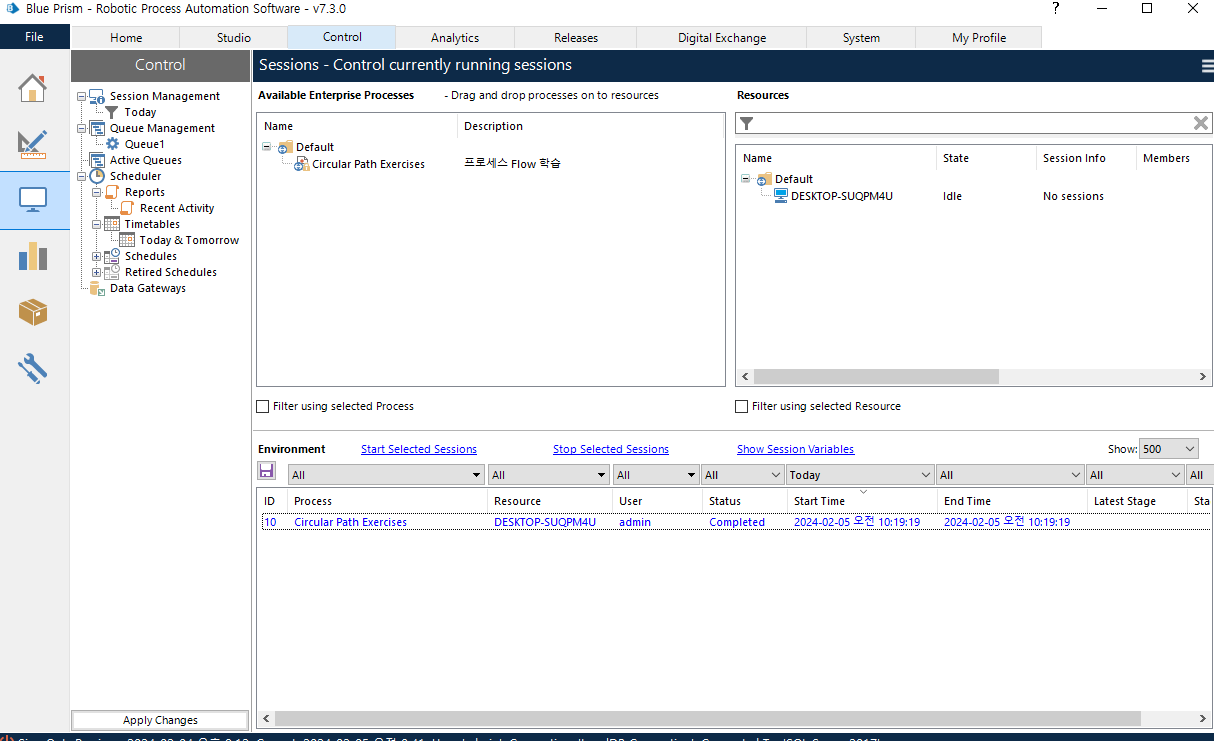This screenshot has height=741, width=1214.
Task: Click the Scheduler clock icon
Action: point(97,176)
